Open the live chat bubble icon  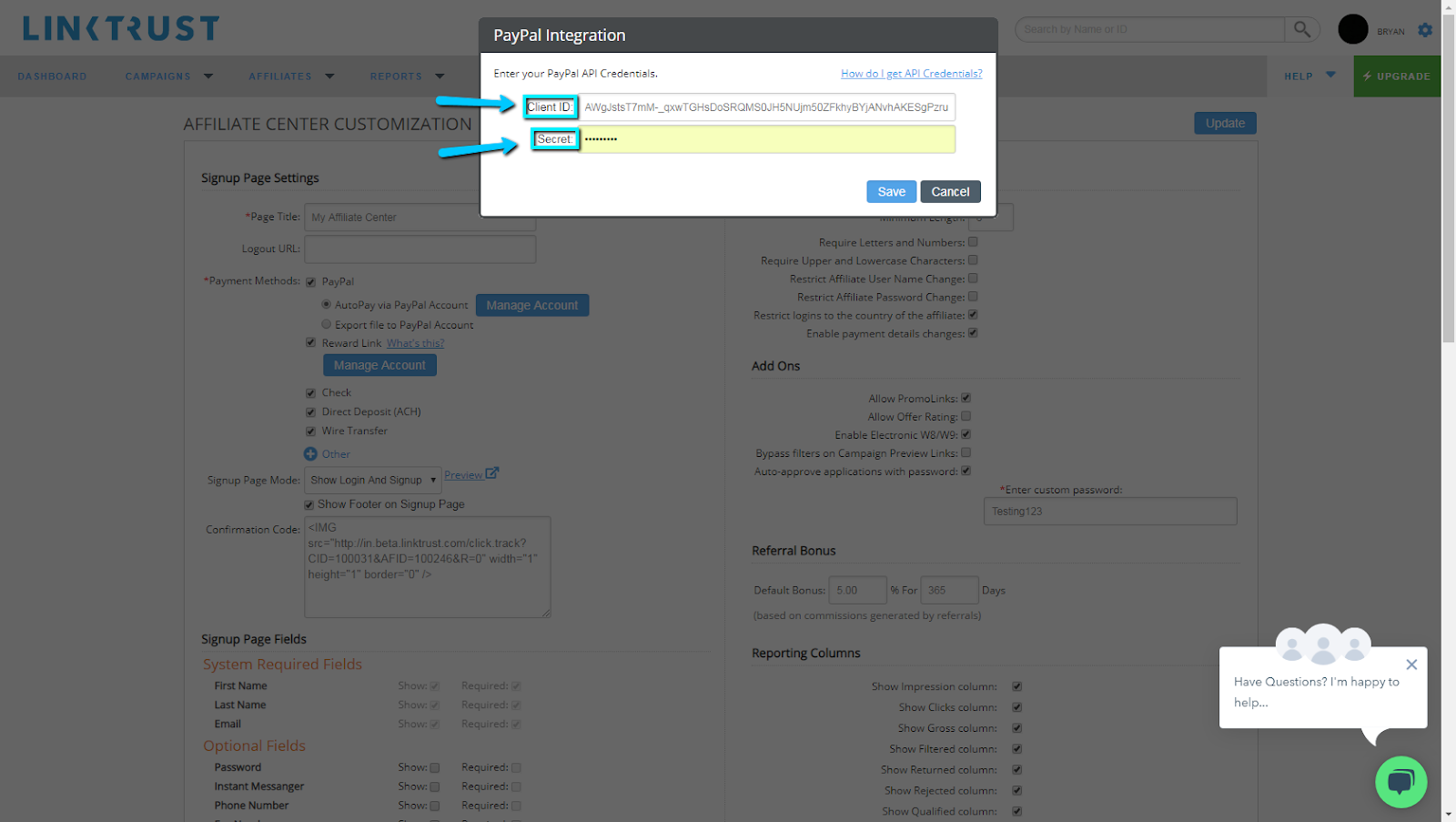tap(1400, 782)
